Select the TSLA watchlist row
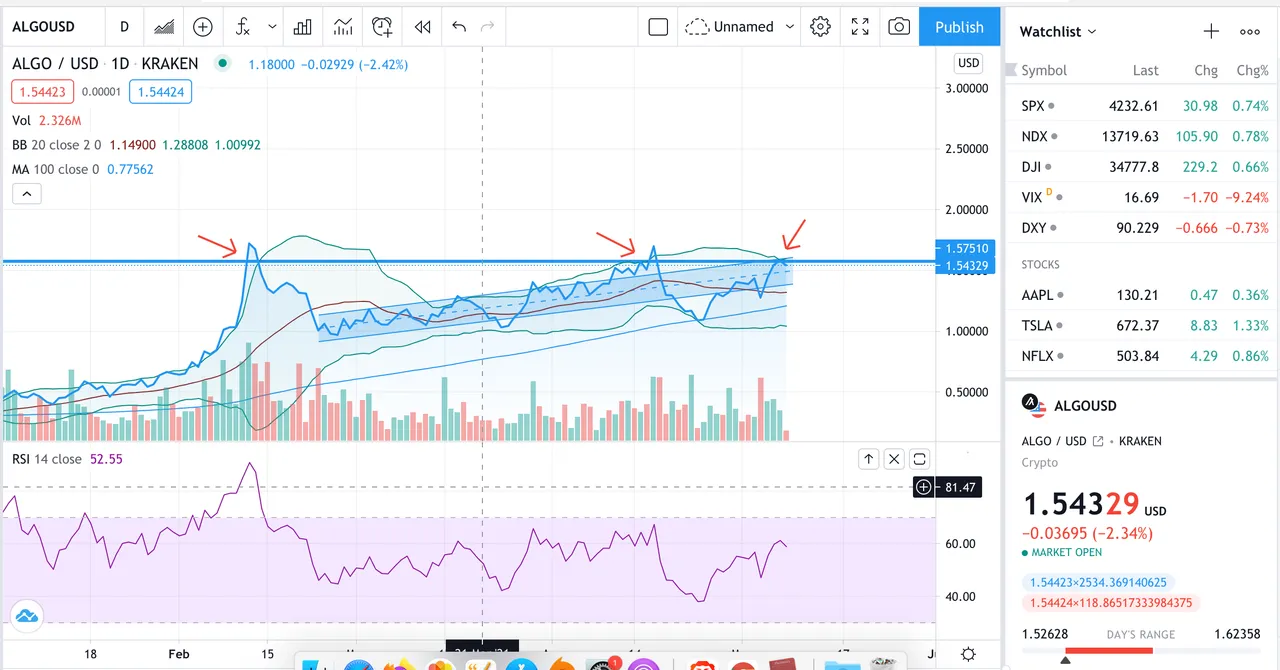This screenshot has width=1280, height=670. 1141,325
